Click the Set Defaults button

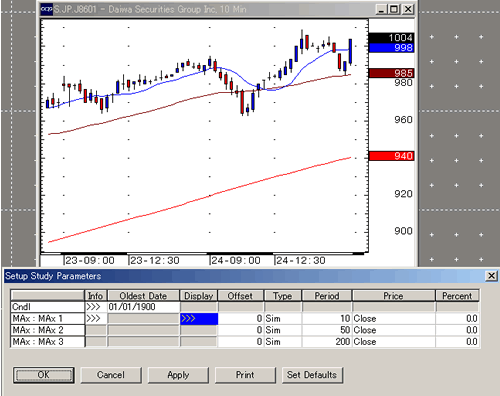pyautogui.click(x=312, y=375)
